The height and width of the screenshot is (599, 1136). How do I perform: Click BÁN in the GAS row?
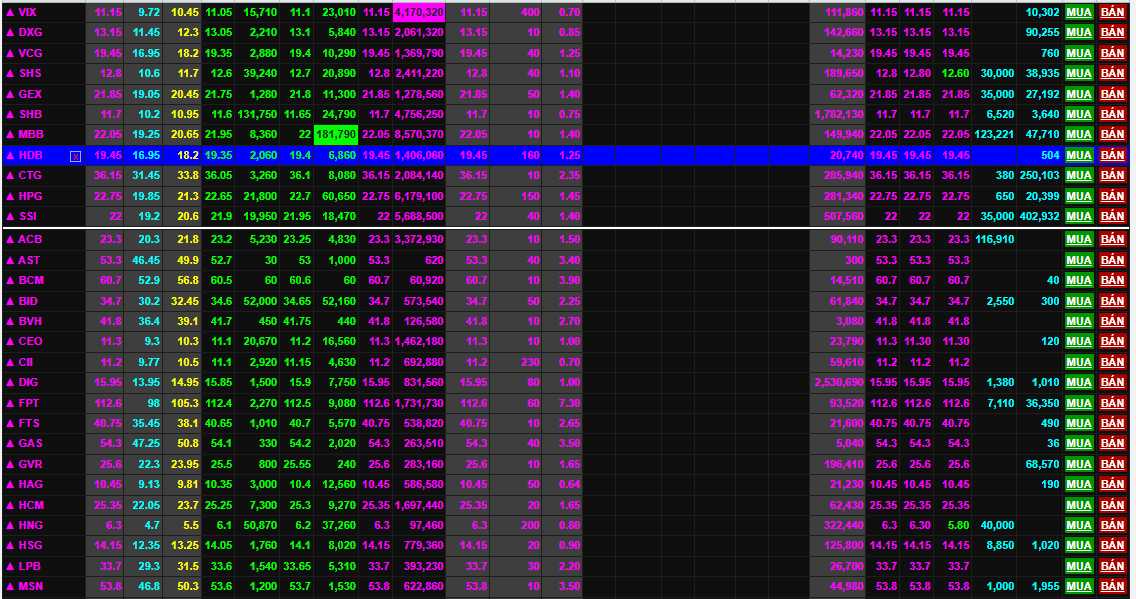pyautogui.click(x=1112, y=444)
